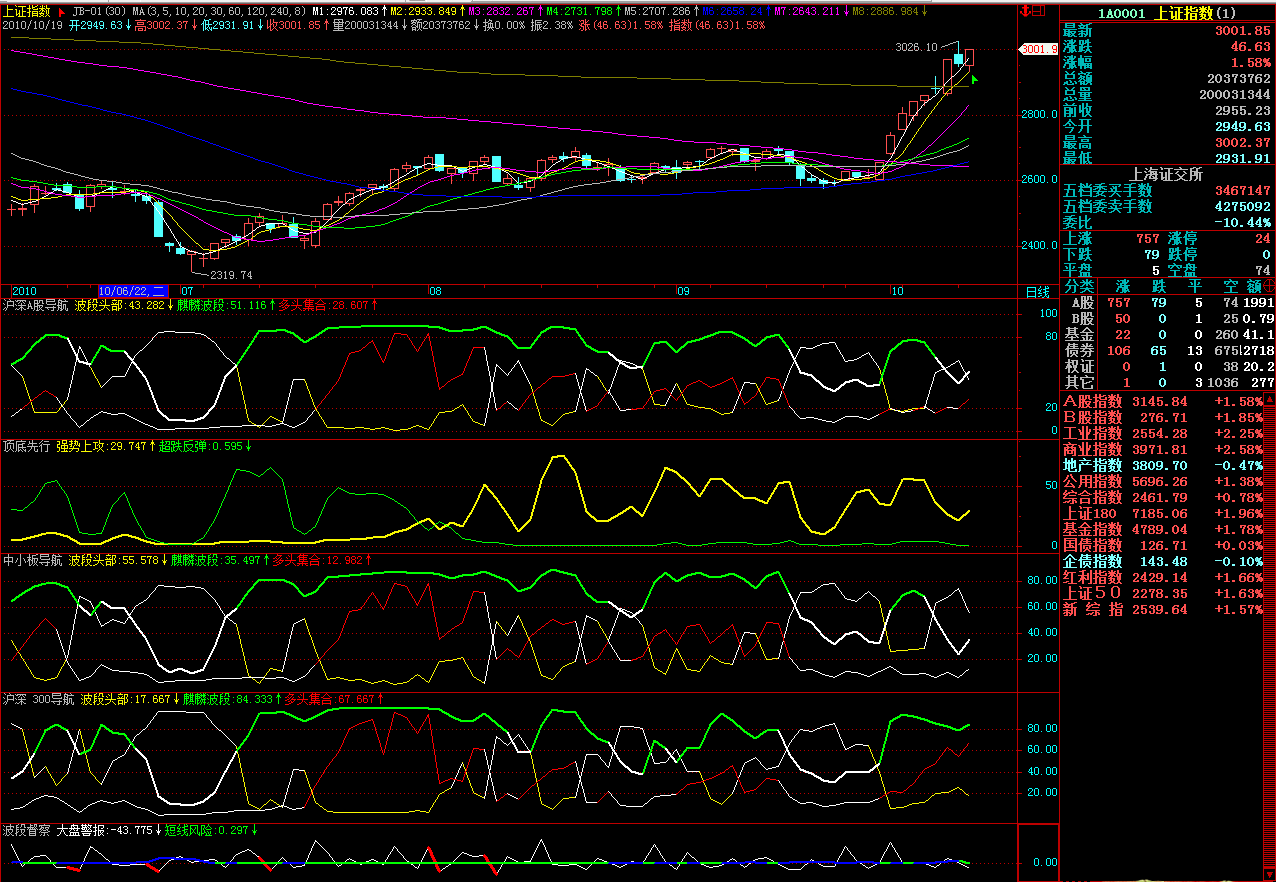Image resolution: width=1276 pixels, height=882 pixels.
Task: Click the M7:2643.211 moving average value
Action: click(x=812, y=12)
